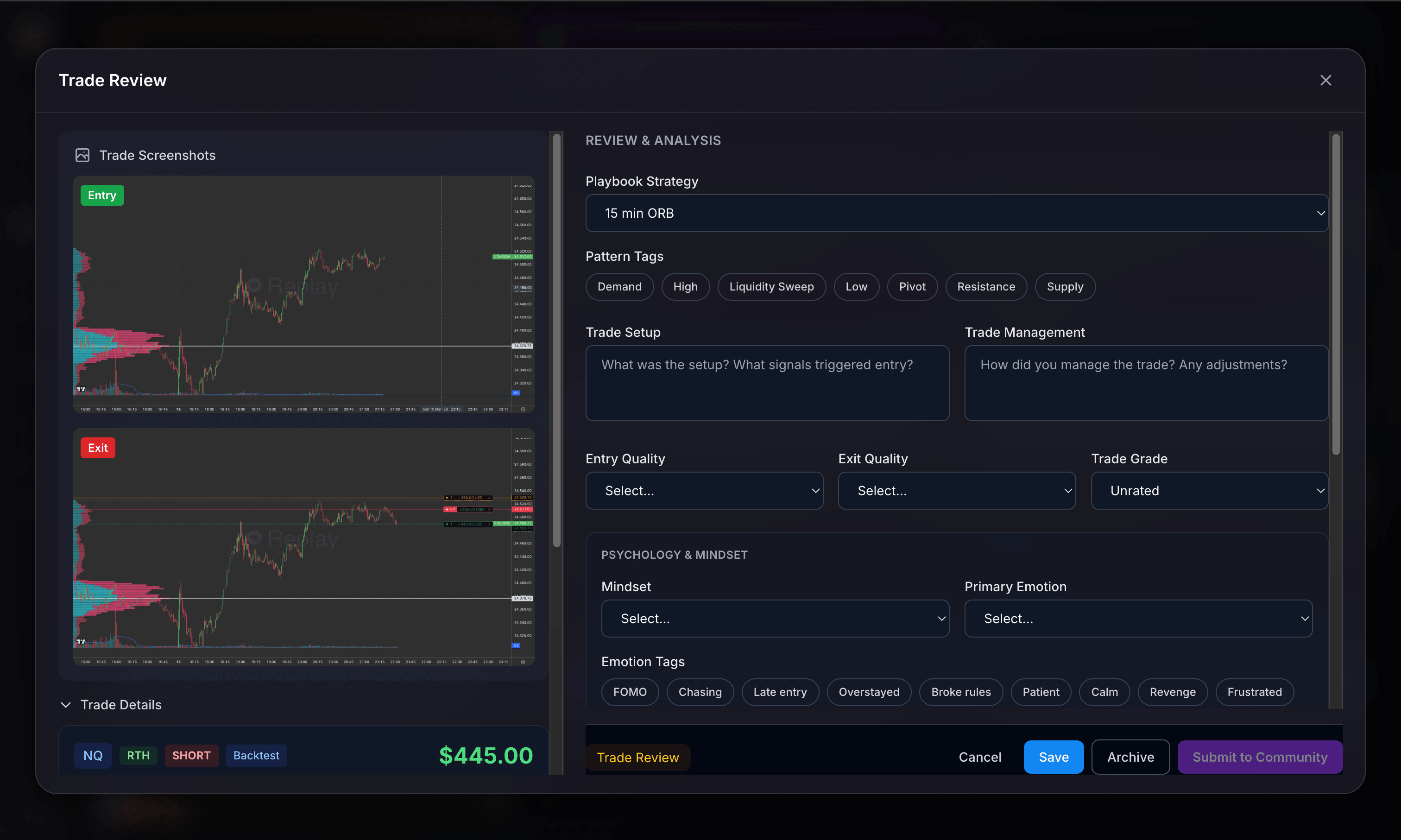Close the Trade Review dialog

pos(1325,80)
